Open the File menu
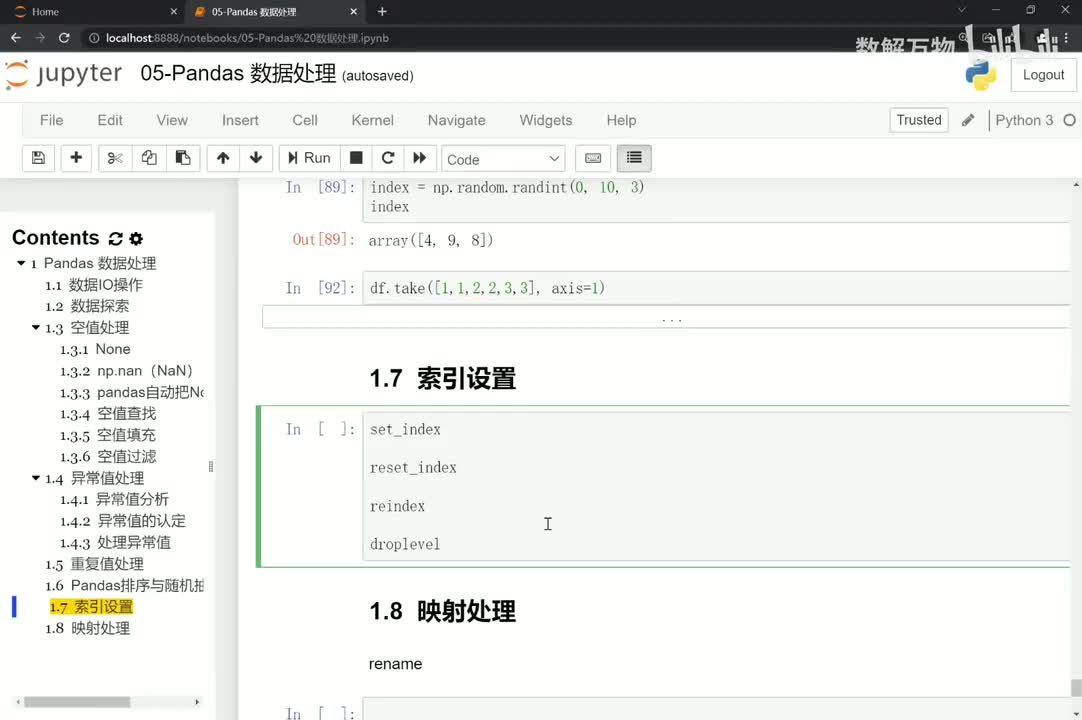 52,120
